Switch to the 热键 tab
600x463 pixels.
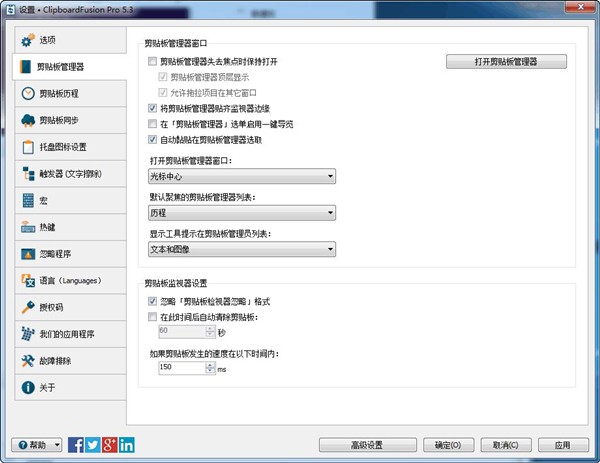pos(70,227)
